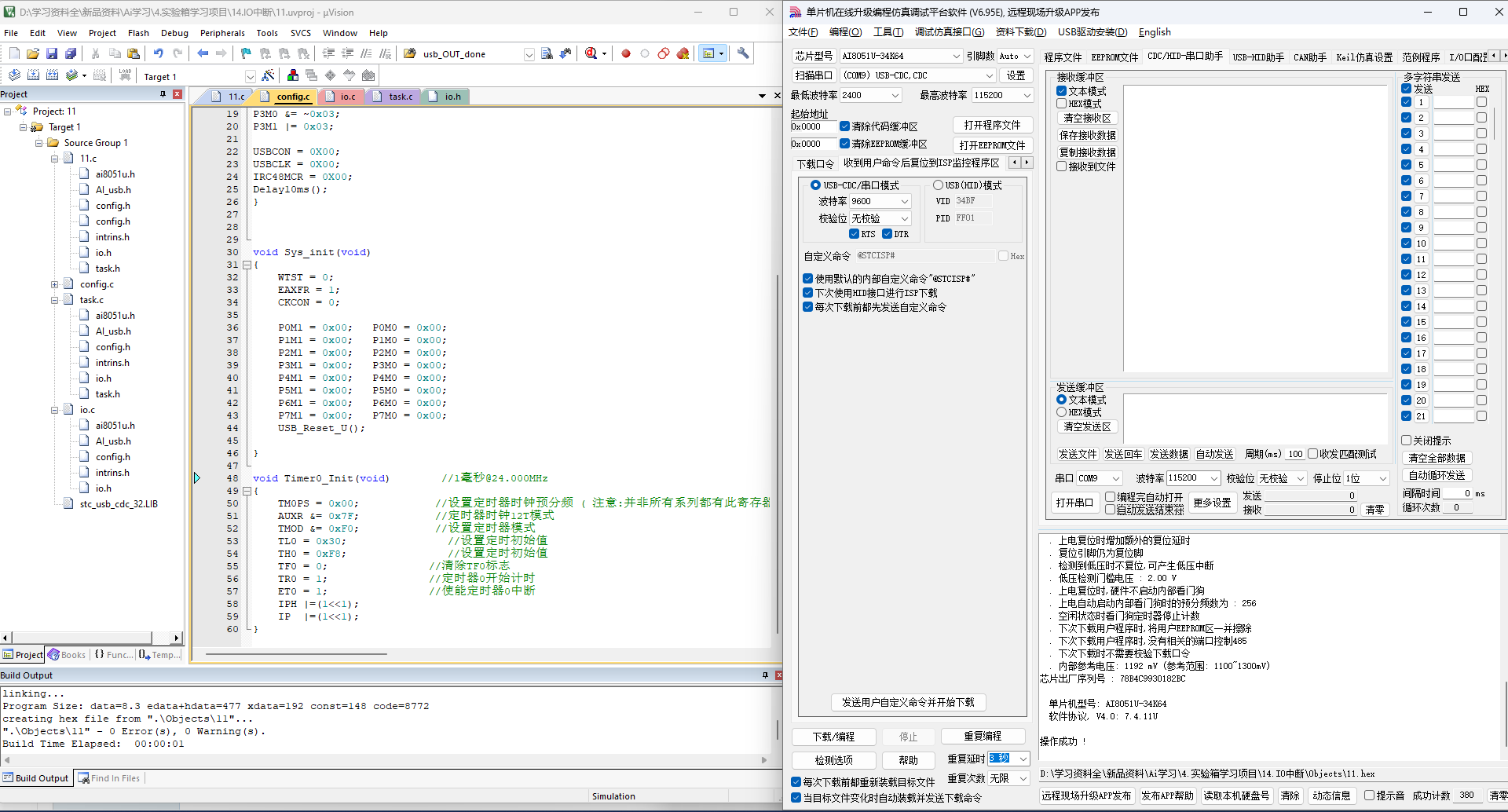Select USB(HID)模式 radio button

coord(938,185)
